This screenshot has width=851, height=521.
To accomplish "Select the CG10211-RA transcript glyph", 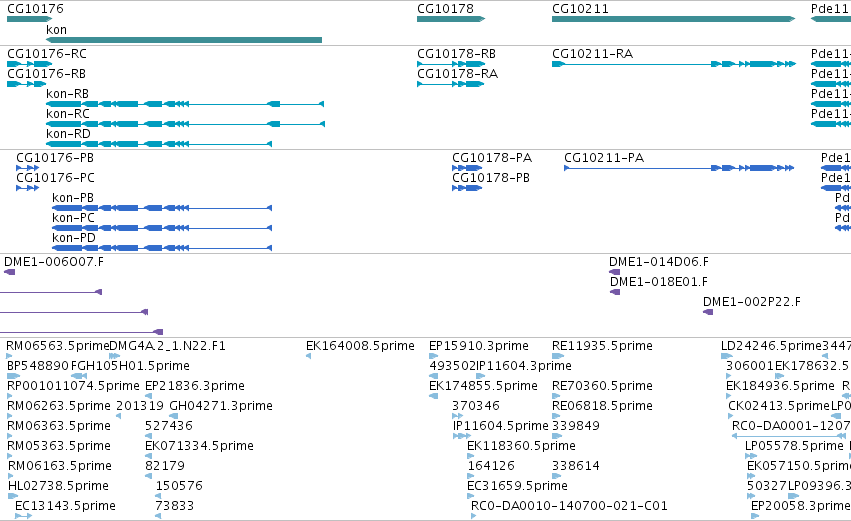I will click(x=674, y=64).
